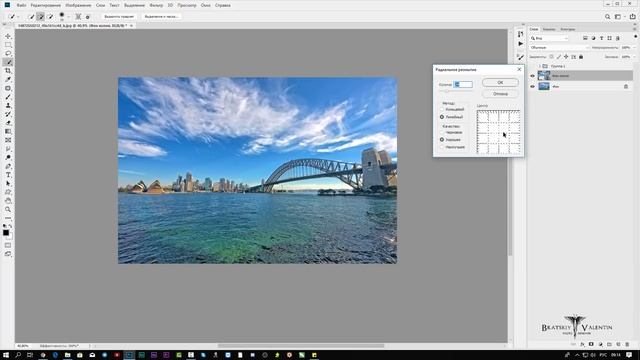The image size is (640, 360).
Task: Open the layer filter kind dropdown
Action: [x=549, y=38]
